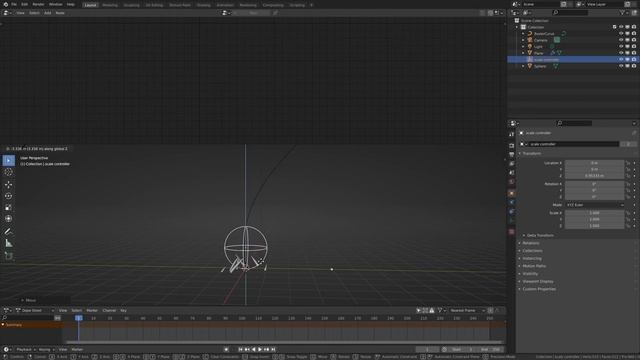This screenshot has height=360, width=640.
Task: Collapse the Collection tree item
Action: click(x=517, y=27)
